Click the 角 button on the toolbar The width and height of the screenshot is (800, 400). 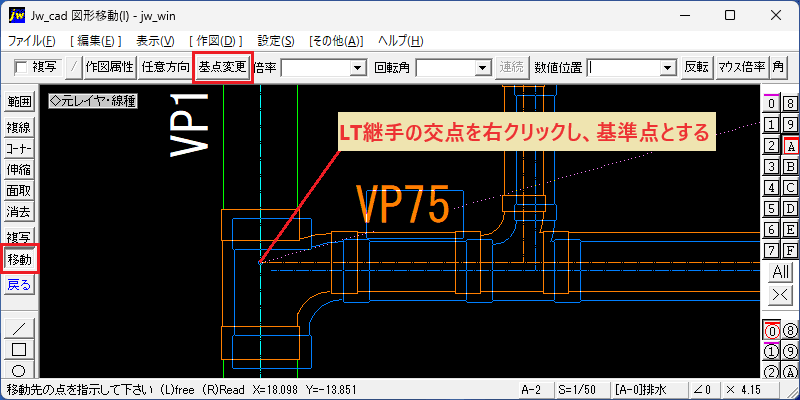pos(778,67)
